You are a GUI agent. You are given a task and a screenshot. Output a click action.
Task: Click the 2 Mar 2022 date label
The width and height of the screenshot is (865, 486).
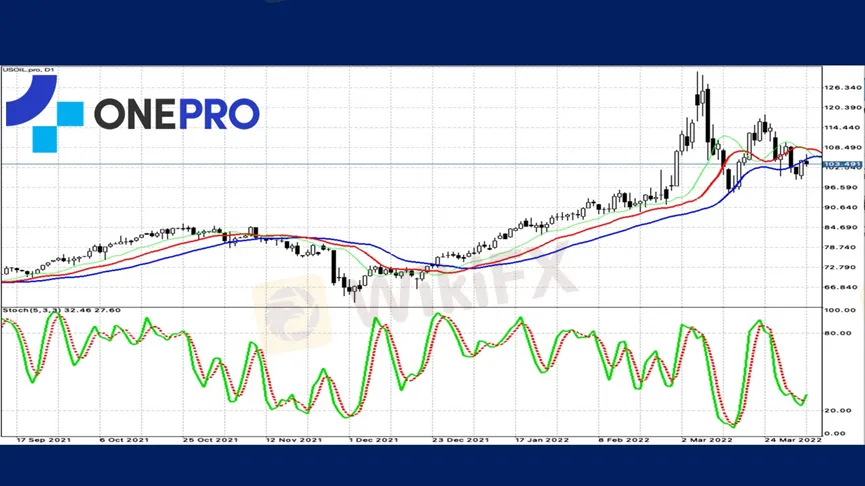pos(707,440)
